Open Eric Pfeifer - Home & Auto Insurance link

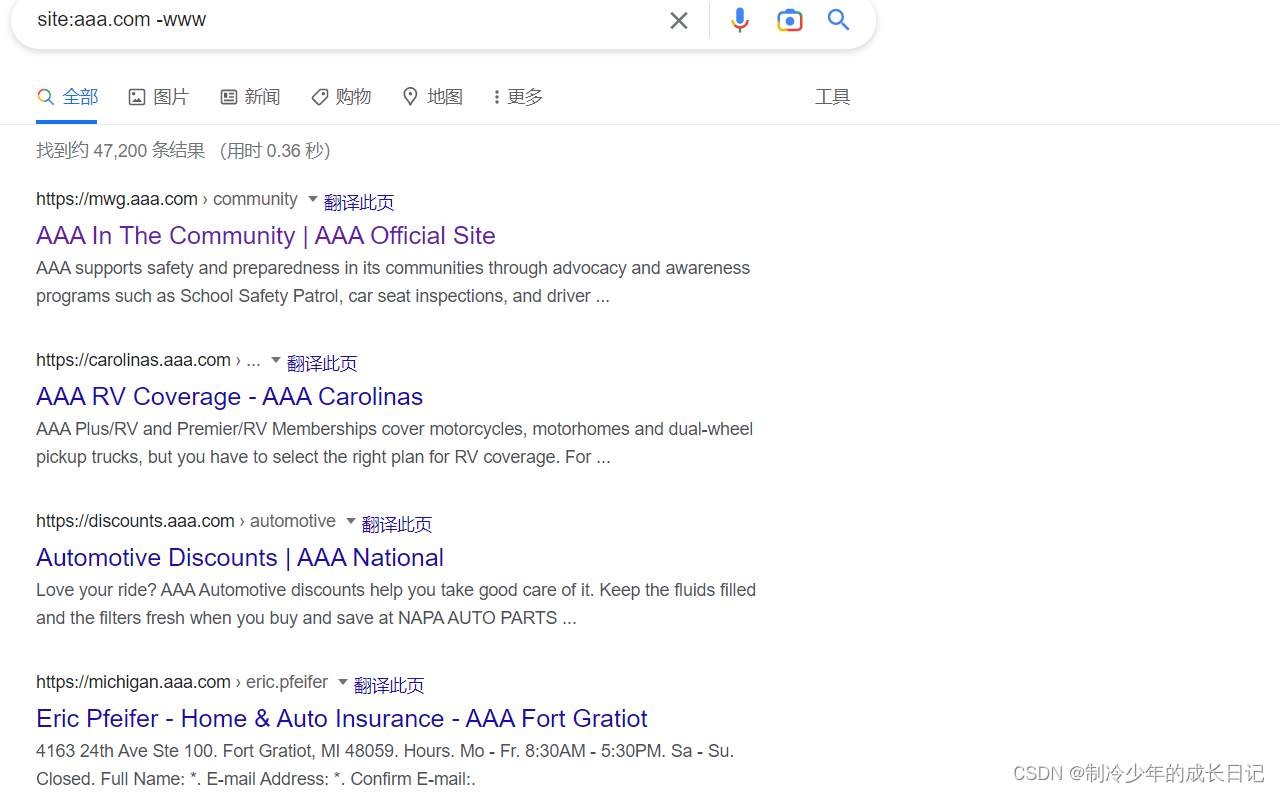(342, 718)
